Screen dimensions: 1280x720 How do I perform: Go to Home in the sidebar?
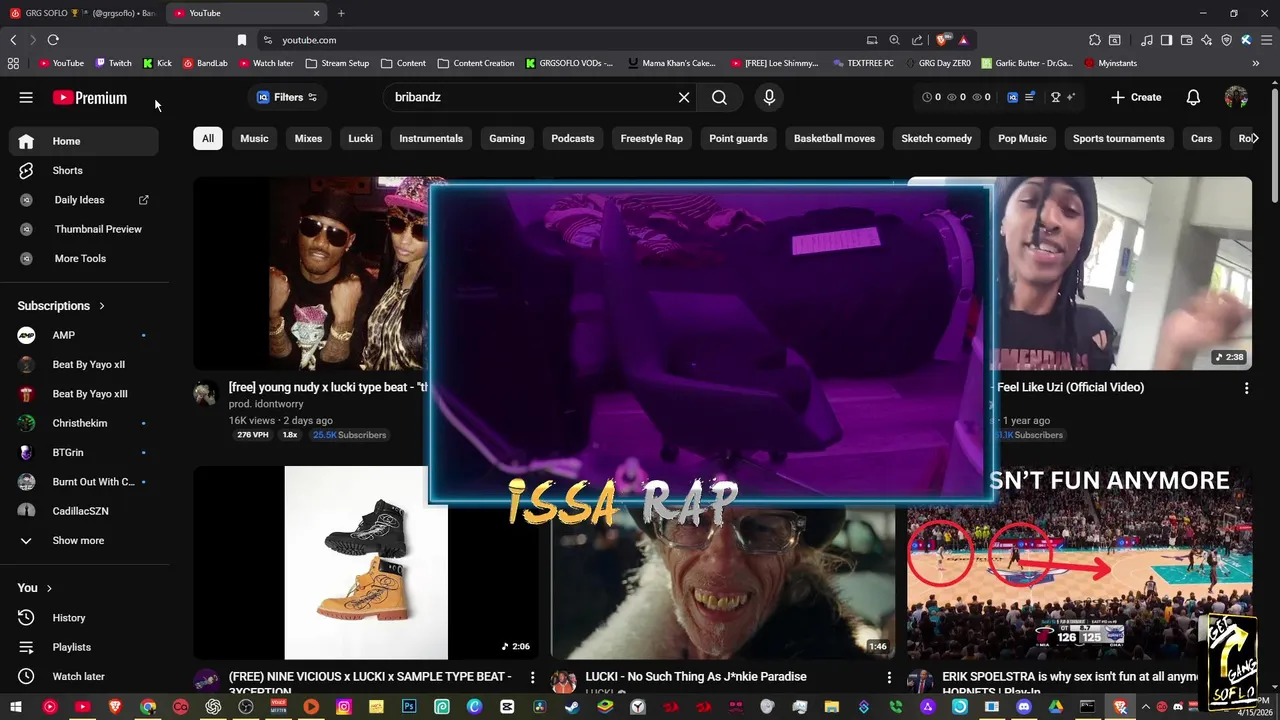[84, 141]
